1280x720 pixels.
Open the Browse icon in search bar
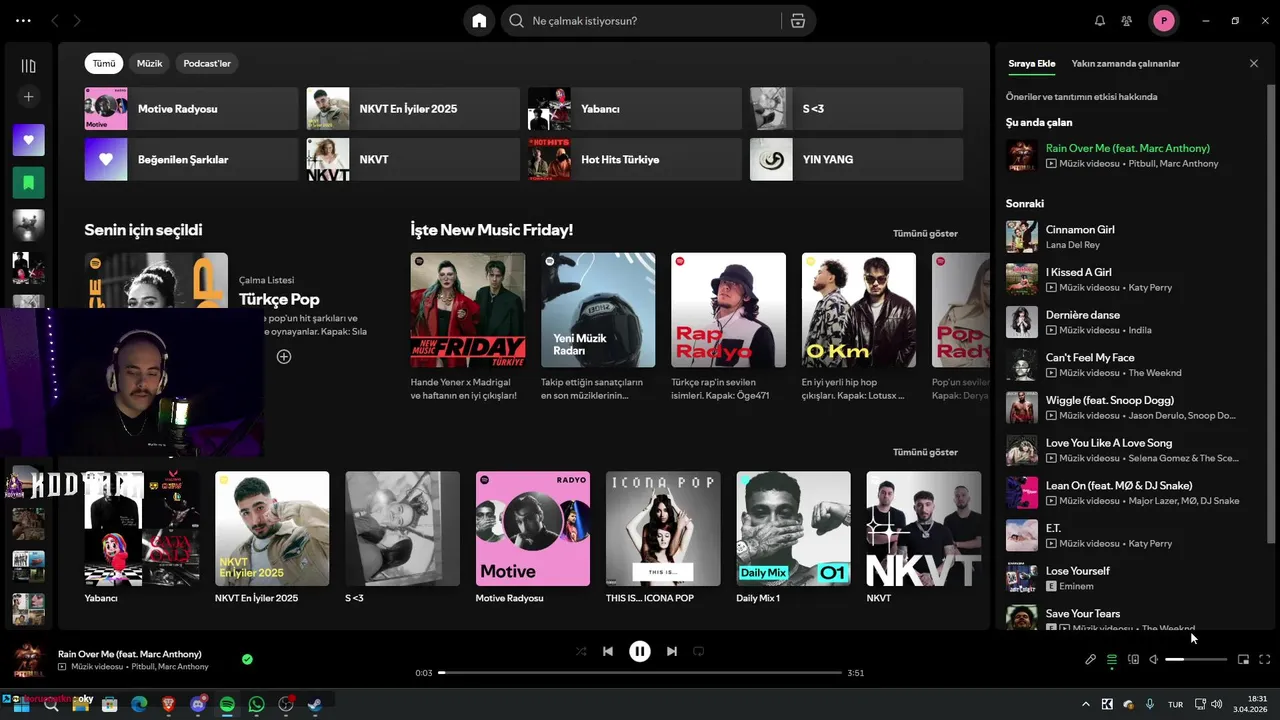(x=797, y=21)
